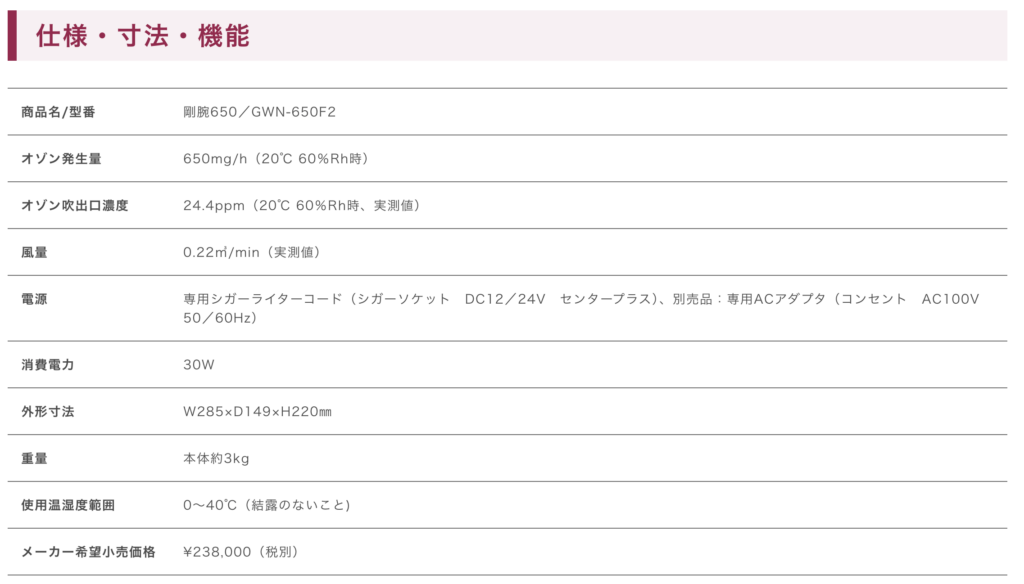Click the 仕様・寸法・機能 section heading
1024x584 pixels.
coord(142,36)
